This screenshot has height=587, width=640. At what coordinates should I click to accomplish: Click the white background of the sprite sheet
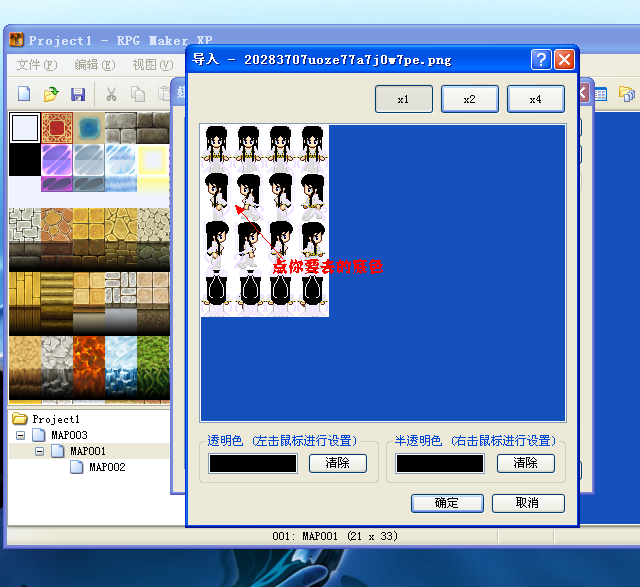264,220
